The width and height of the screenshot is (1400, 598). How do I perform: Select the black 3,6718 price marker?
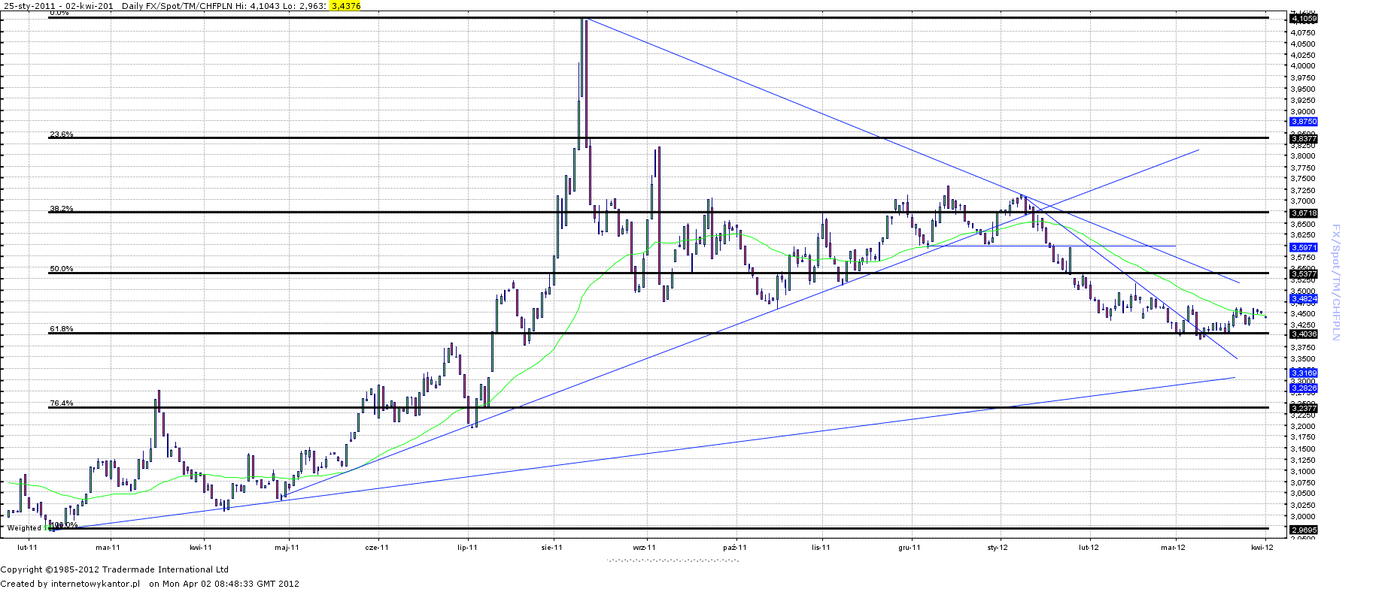pos(1304,213)
